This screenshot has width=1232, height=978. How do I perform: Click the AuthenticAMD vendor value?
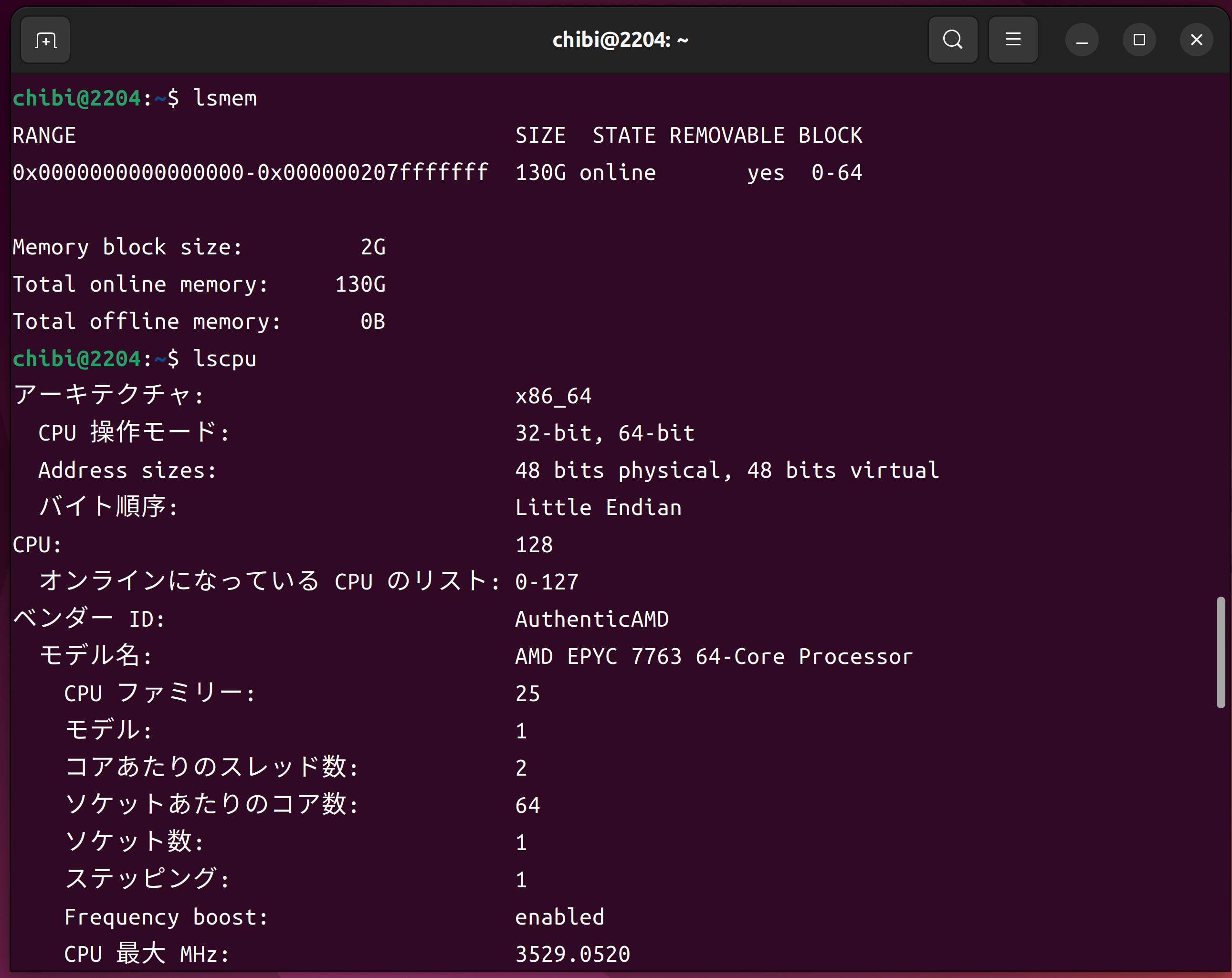[592, 619]
